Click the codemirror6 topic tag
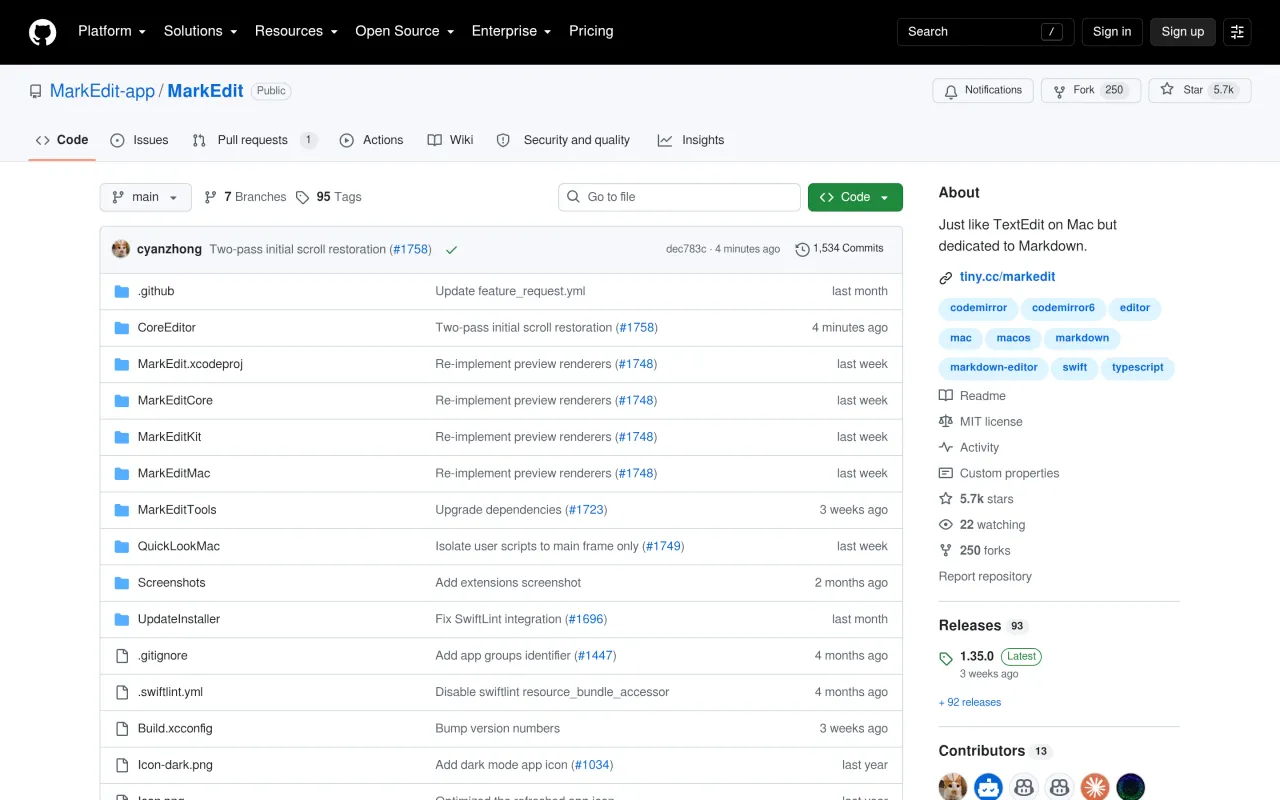Image resolution: width=1280 pixels, height=800 pixels. click(x=1063, y=308)
